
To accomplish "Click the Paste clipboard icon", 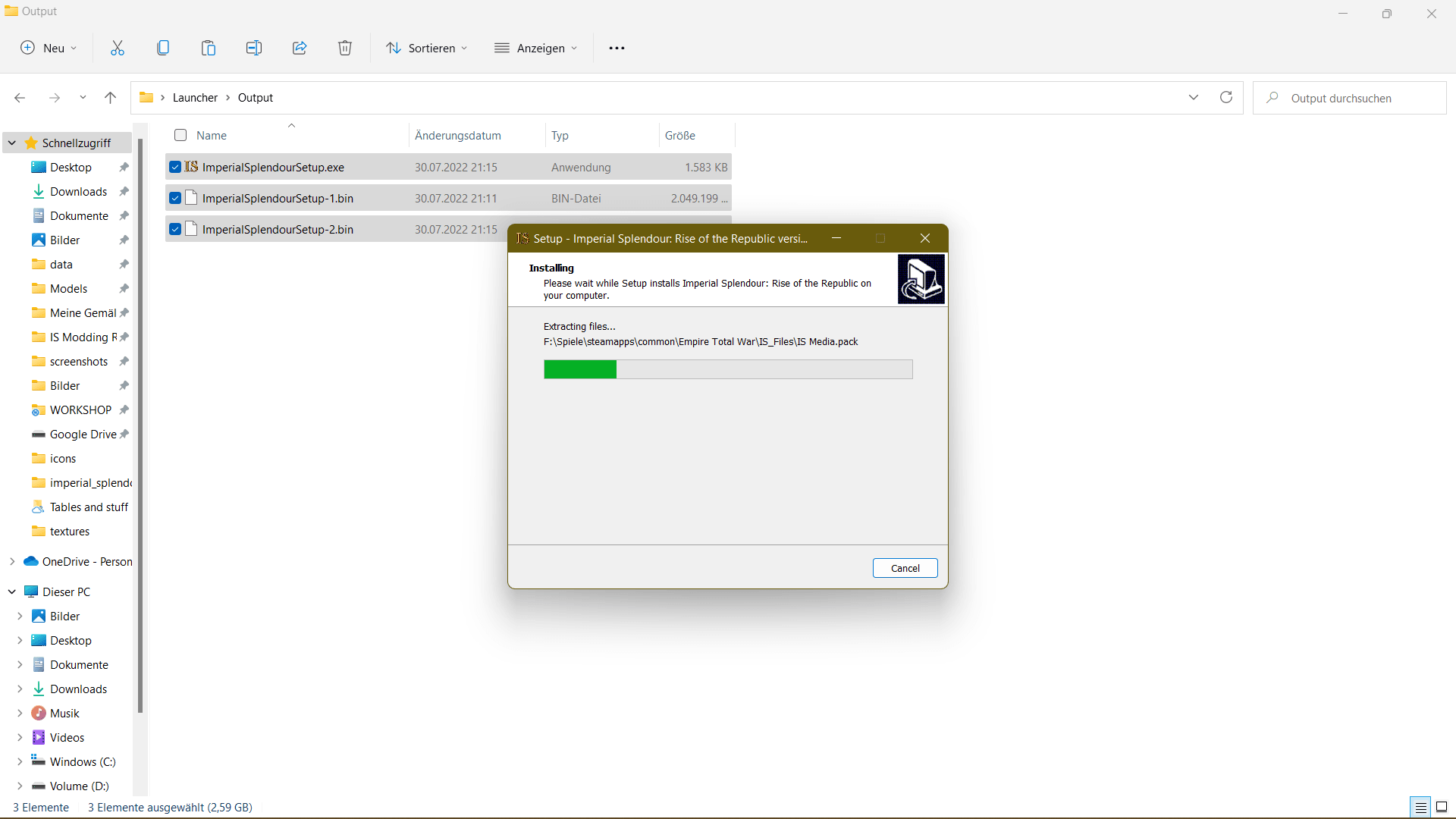I will click(x=209, y=48).
